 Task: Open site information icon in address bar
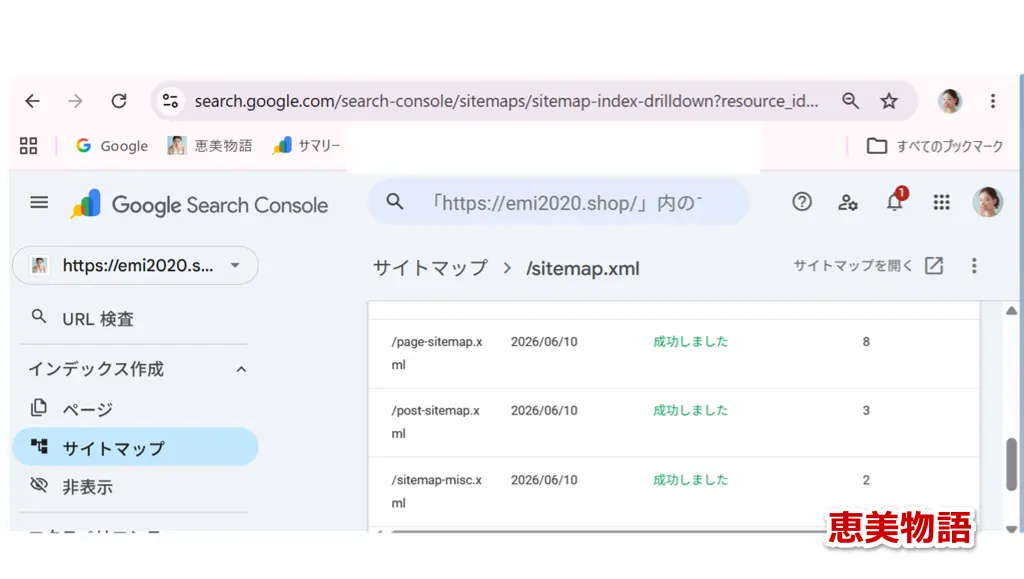pos(170,101)
